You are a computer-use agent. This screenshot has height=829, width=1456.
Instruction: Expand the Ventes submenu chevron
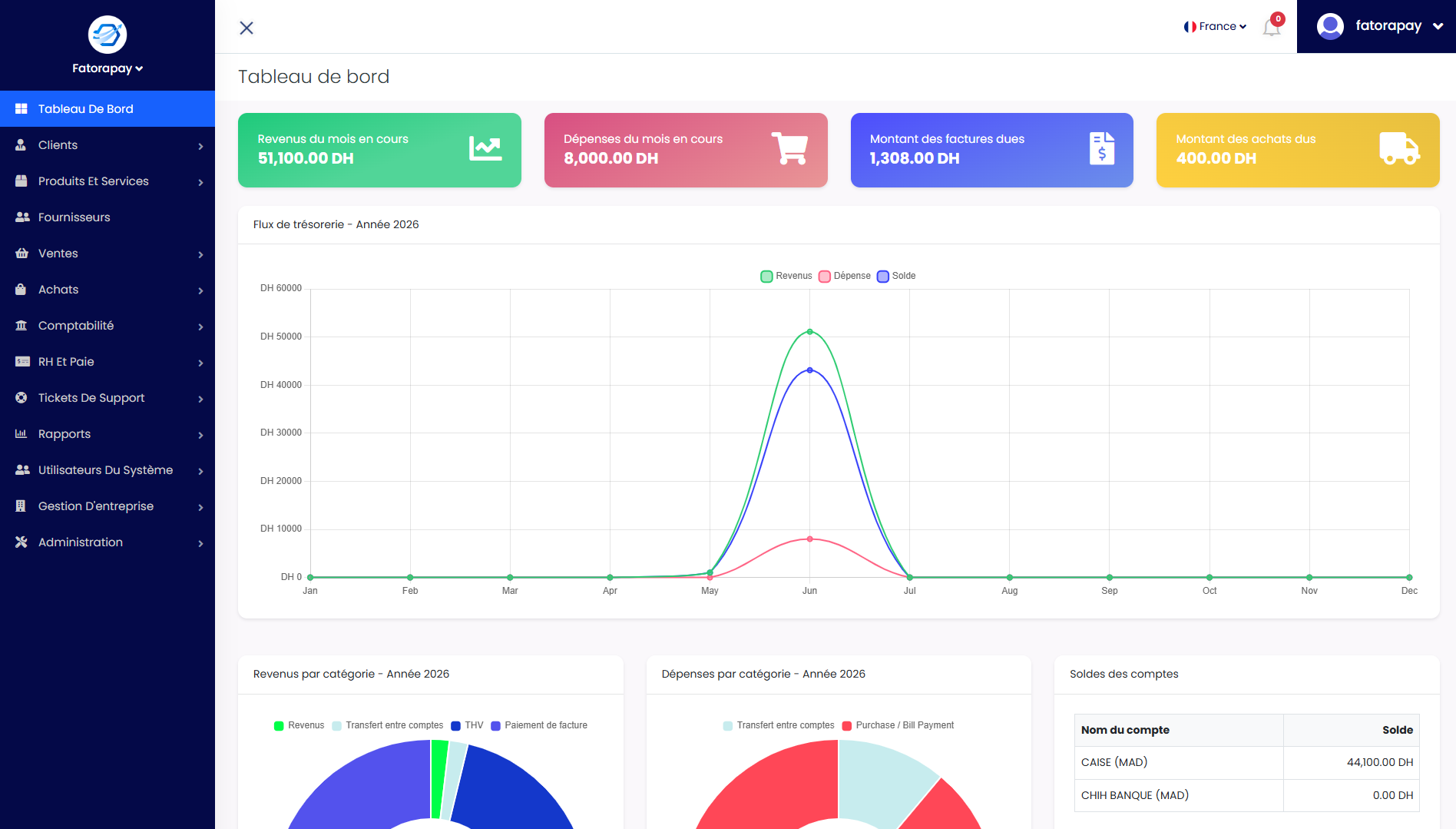[x=200, y=254]
